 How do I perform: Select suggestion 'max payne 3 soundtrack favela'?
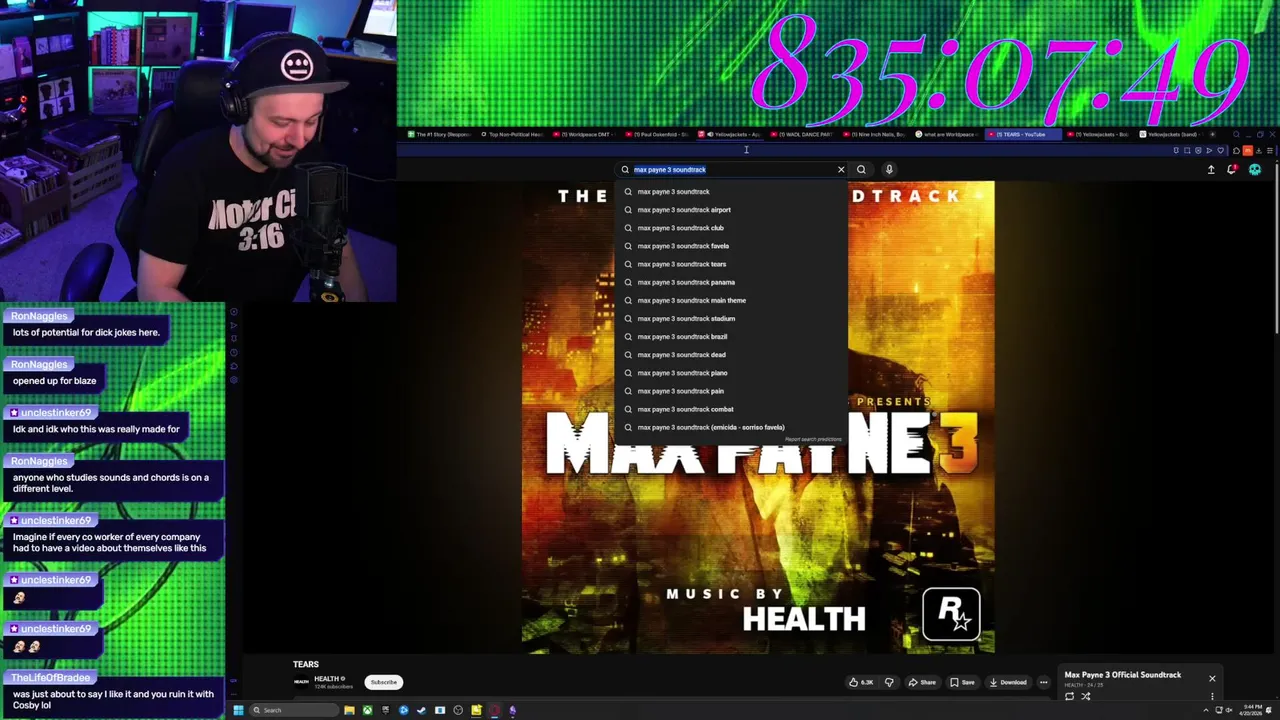pos(732,246)
